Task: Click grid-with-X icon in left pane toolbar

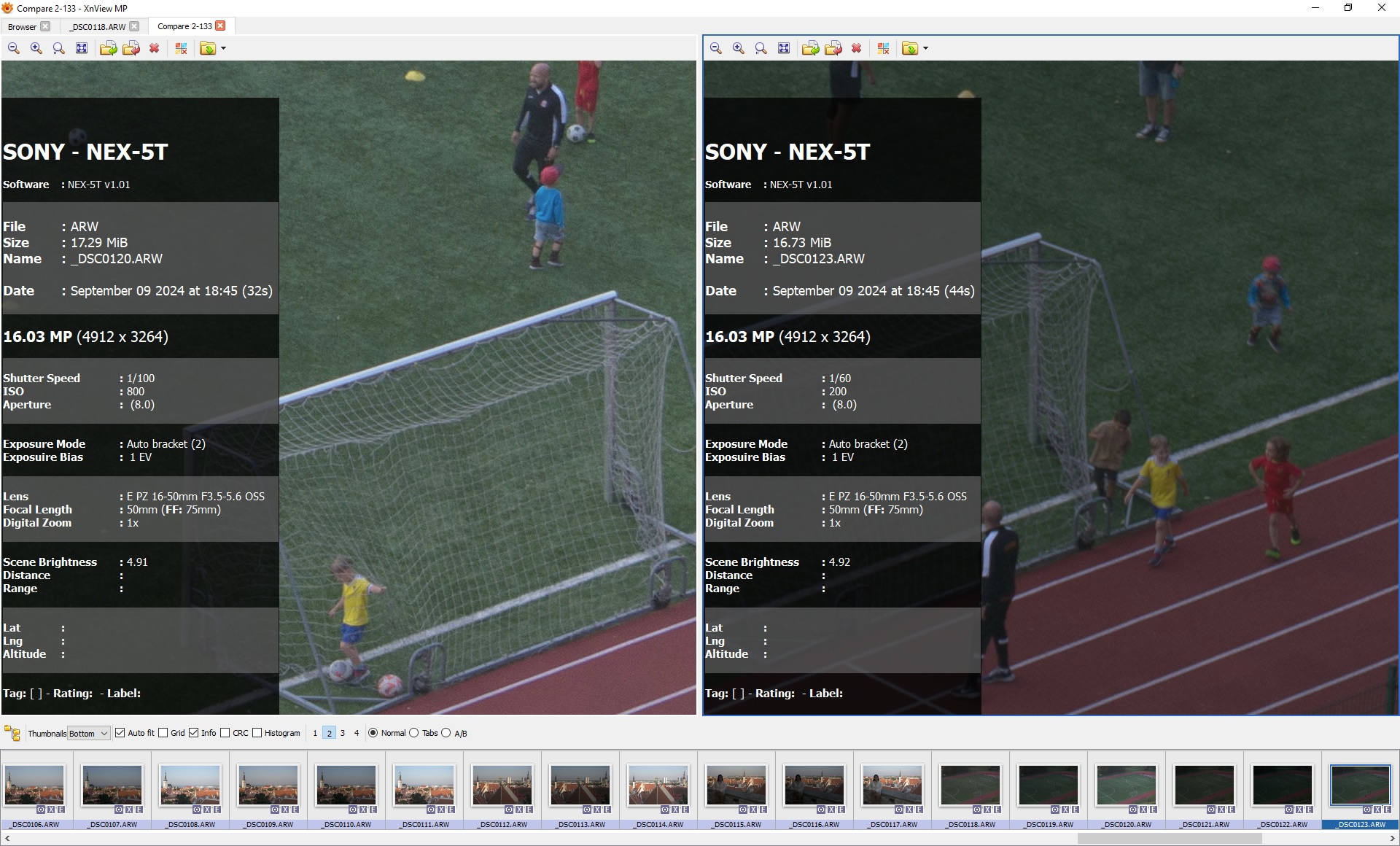Action: click(182, 48)
